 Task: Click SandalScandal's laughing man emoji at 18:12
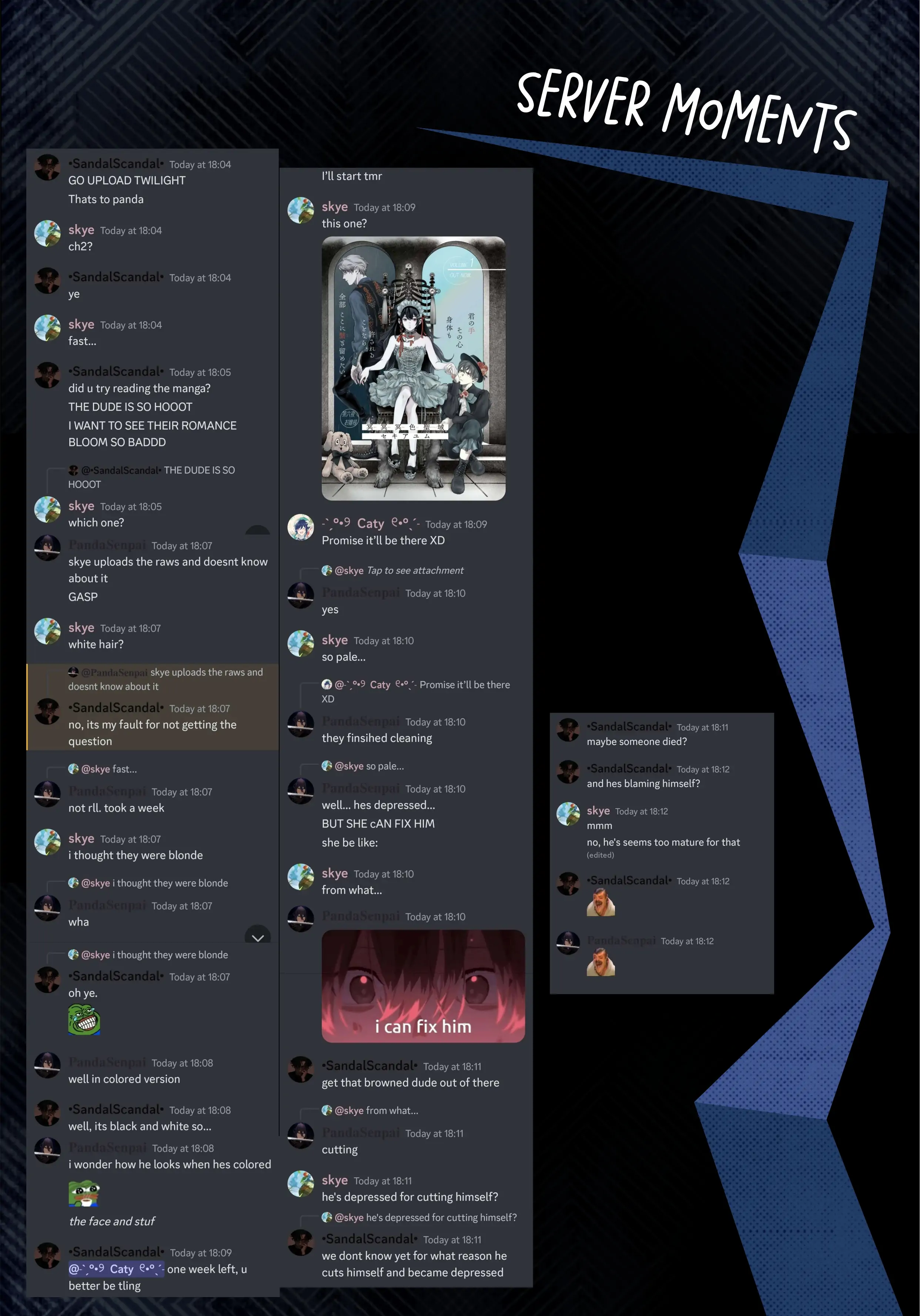tap(600, 903)
